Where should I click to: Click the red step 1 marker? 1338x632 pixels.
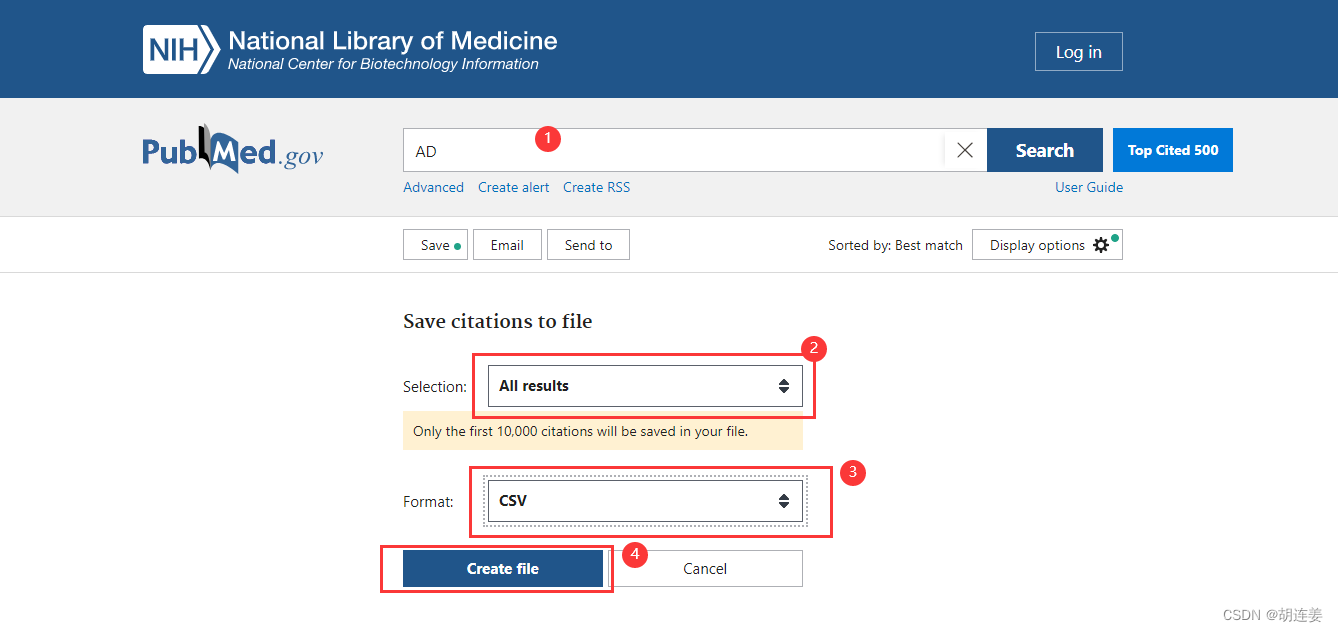548,139
